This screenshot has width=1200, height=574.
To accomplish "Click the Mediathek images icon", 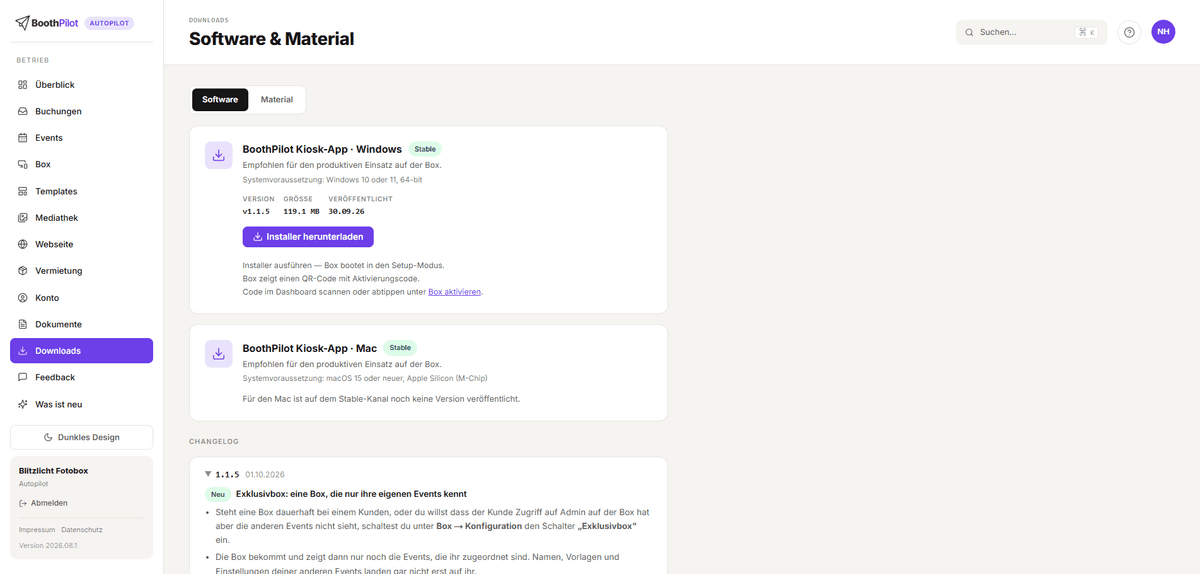I will (x=23, y=218).
